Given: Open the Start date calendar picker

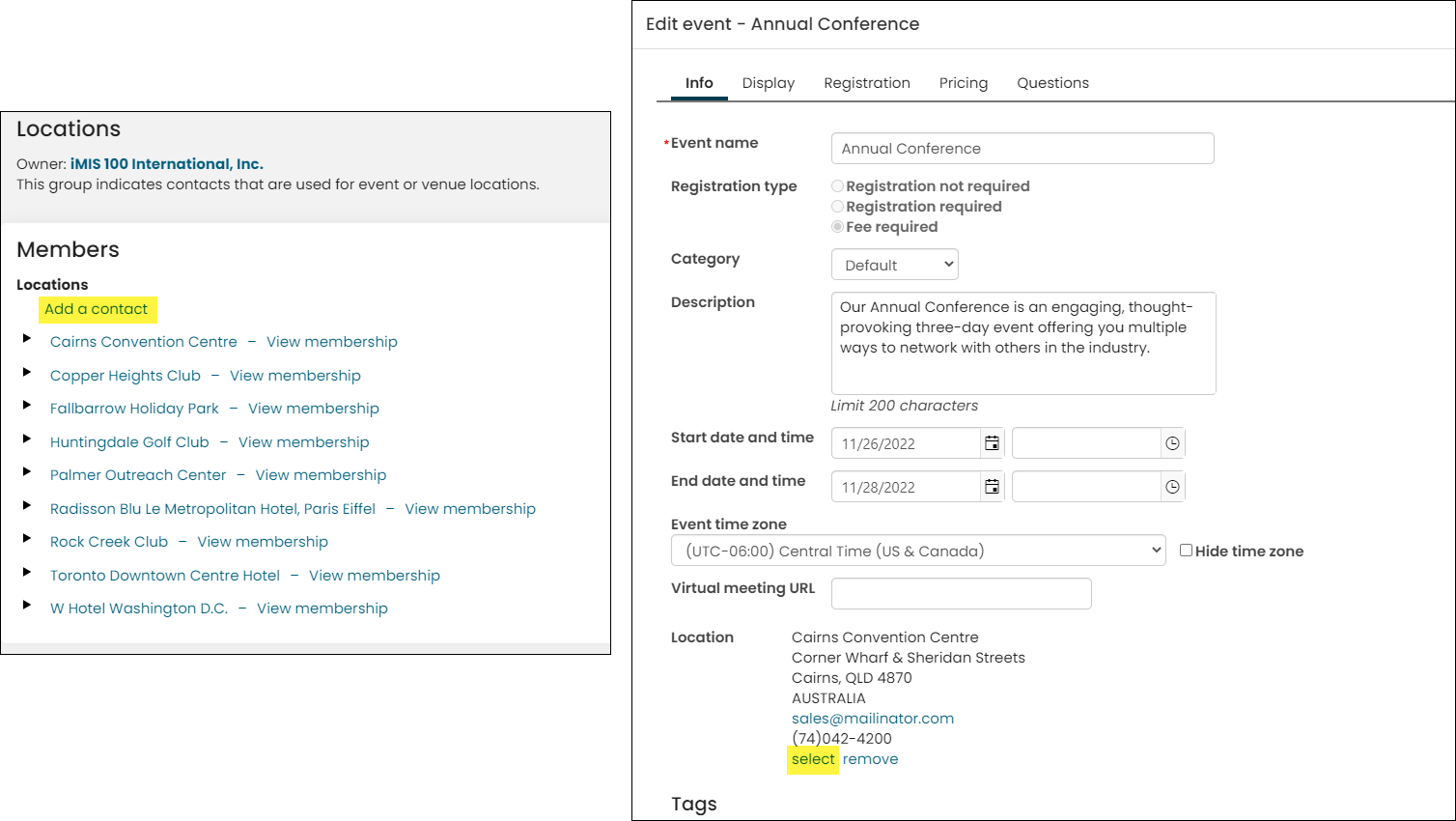Looking at the screenshot, I should 992,443.
